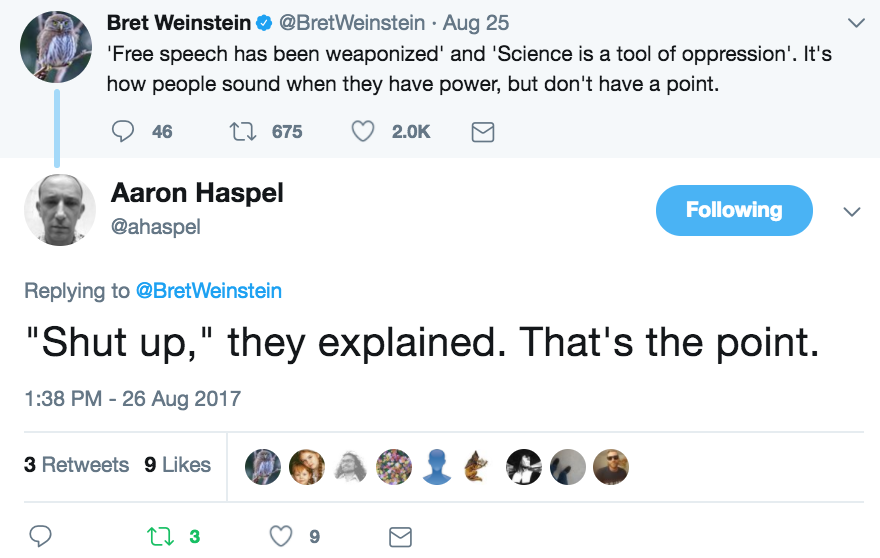Viewport: 880px width, 558px height.
Task: Open the @BretWeinstein link in Replying to
Action: [208, 291]
